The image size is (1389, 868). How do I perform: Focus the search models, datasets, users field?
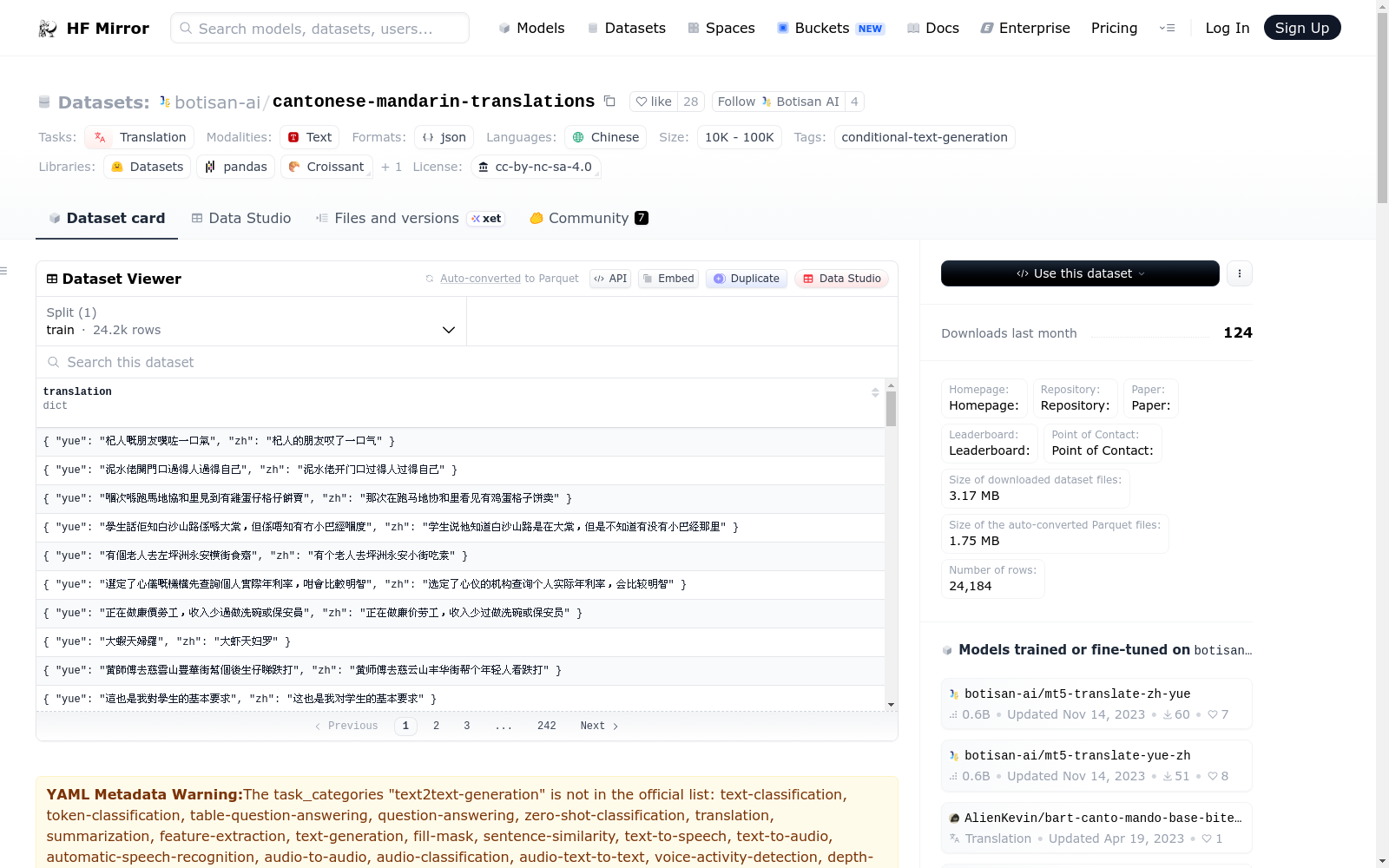(319, 28)
